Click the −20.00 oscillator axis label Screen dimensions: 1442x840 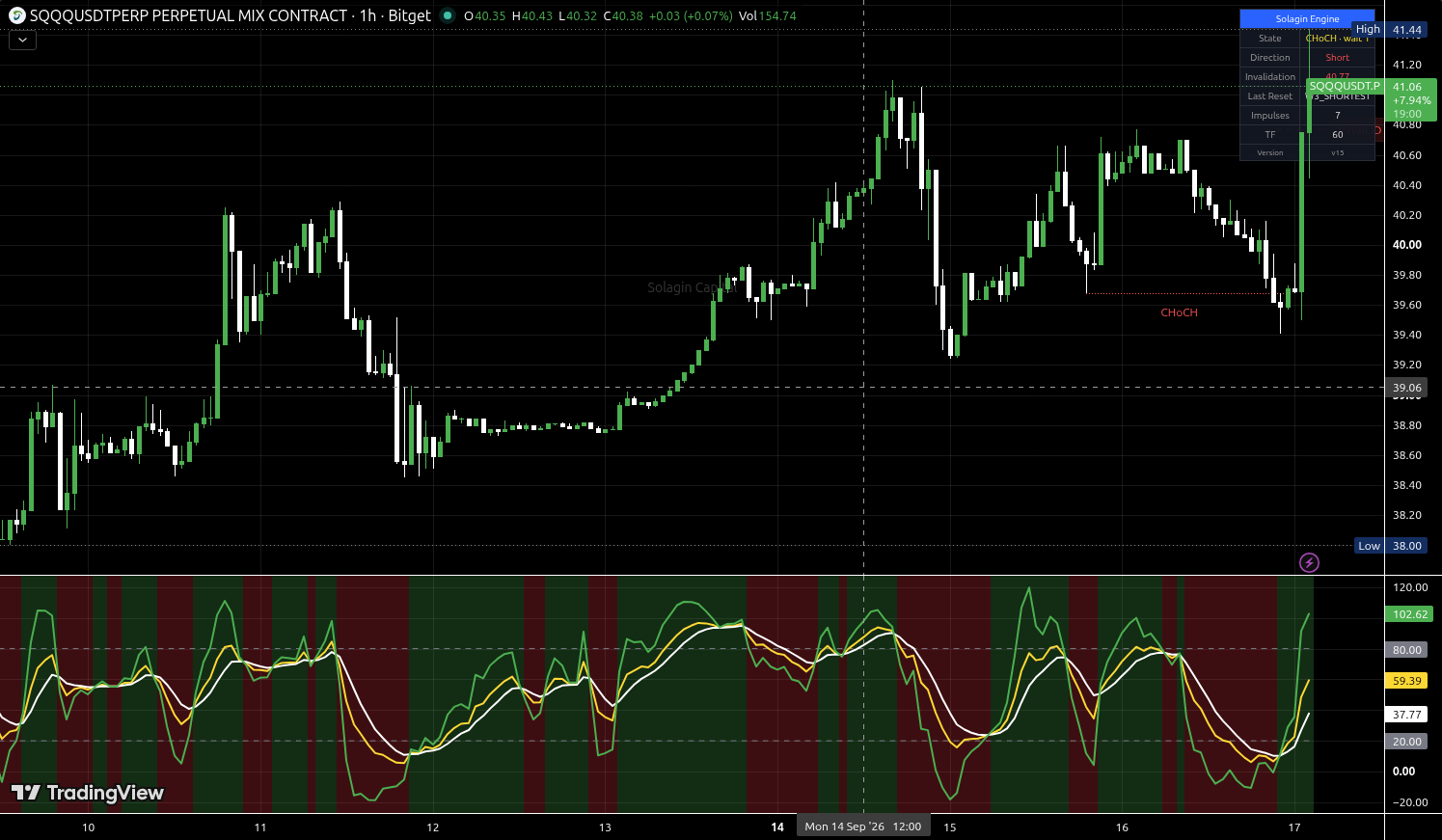click(1410, 802)
